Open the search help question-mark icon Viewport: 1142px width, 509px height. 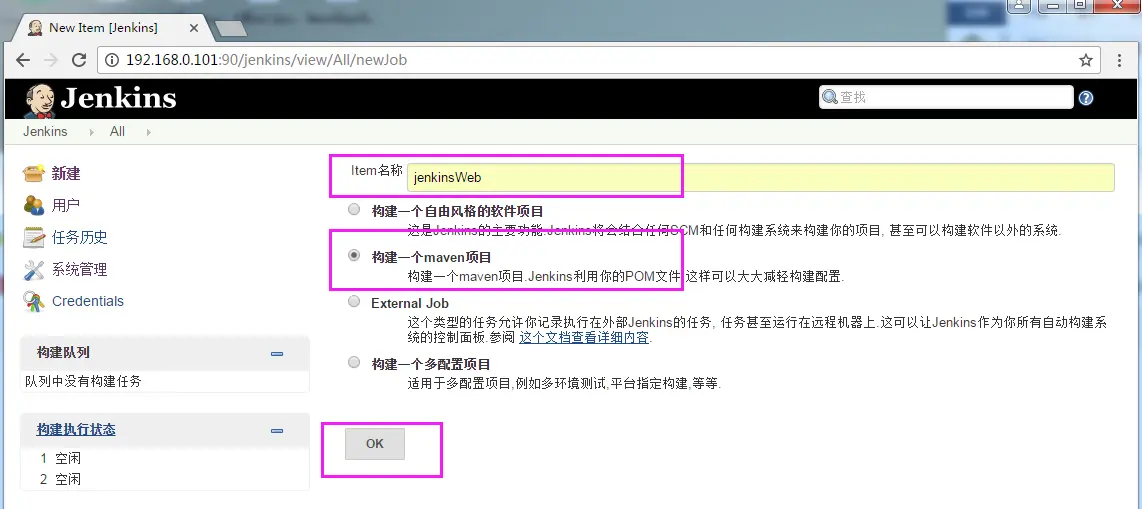tap(1085, 98)
